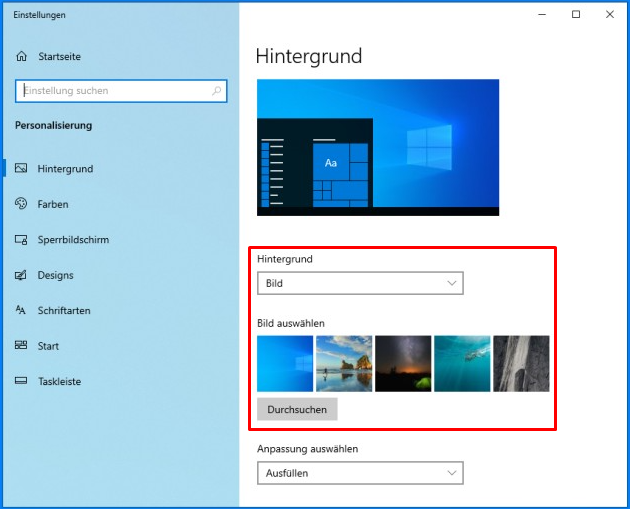
Task: Click the Start tiles icon in sidebar
Action: pos(21,345)
